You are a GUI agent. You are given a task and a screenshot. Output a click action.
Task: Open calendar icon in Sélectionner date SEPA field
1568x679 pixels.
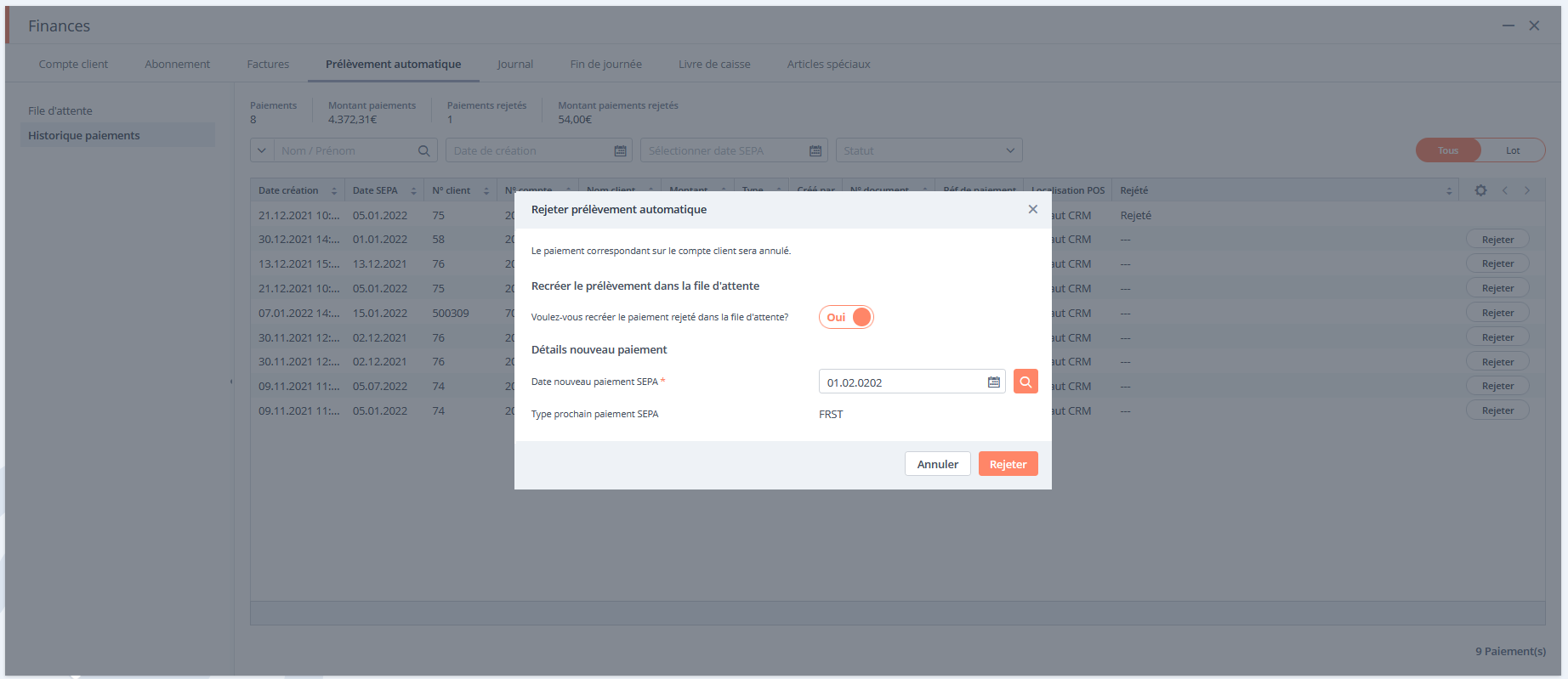tap(815, 150)
